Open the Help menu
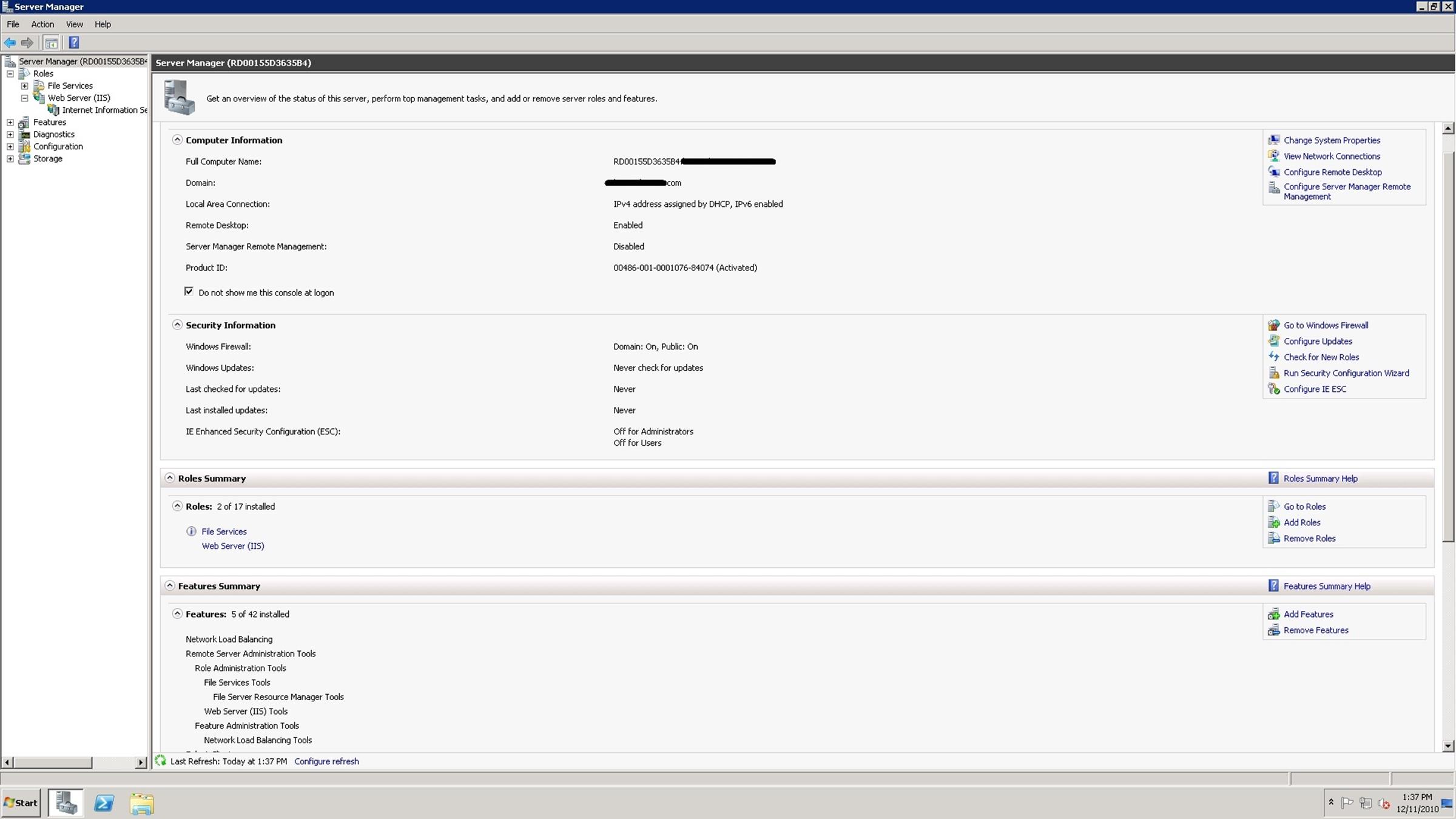Viewport: 1456px width, 819px height. click(103, 24)
